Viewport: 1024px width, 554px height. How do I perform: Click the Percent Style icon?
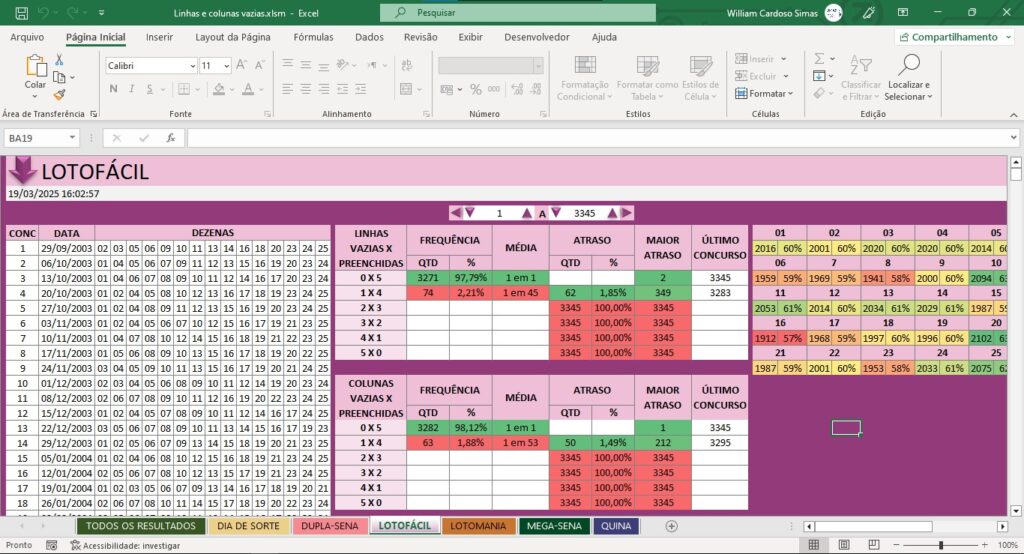click(475, 89)
